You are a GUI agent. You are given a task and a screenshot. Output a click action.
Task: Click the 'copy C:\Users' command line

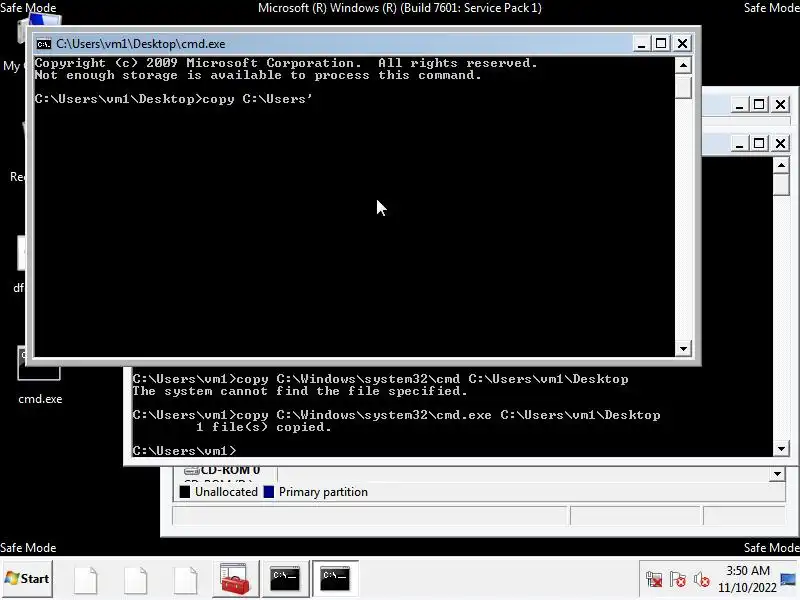pyautogui.click(x=173, y=99)
